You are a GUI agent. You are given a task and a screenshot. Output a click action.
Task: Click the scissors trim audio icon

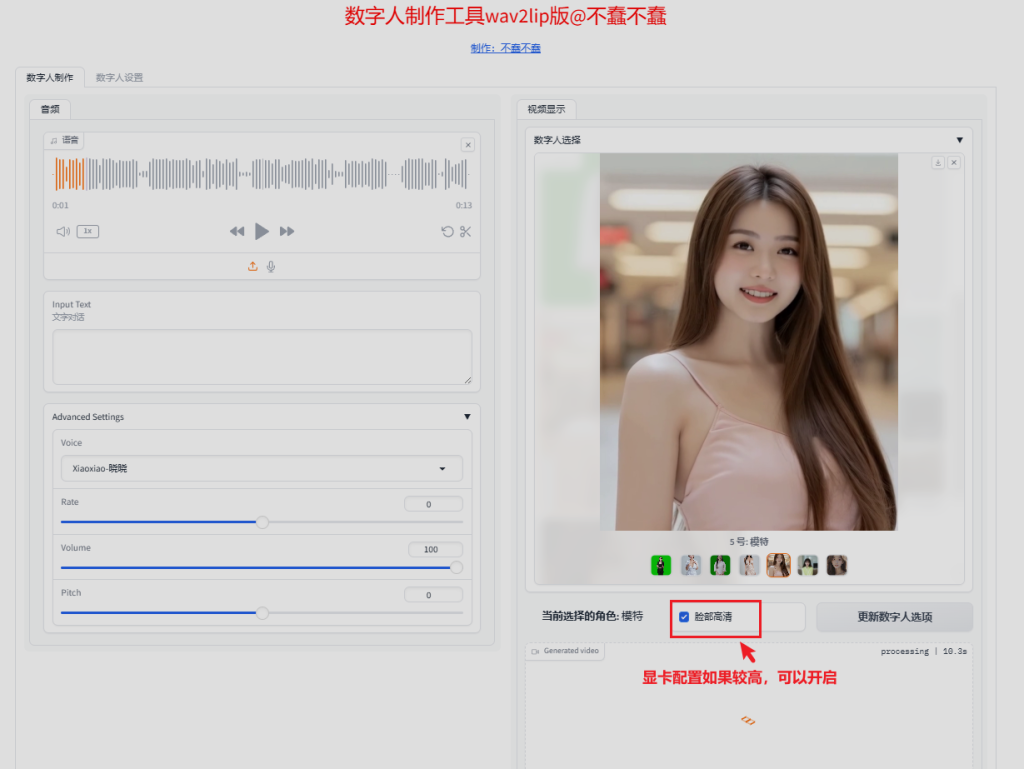465,231
